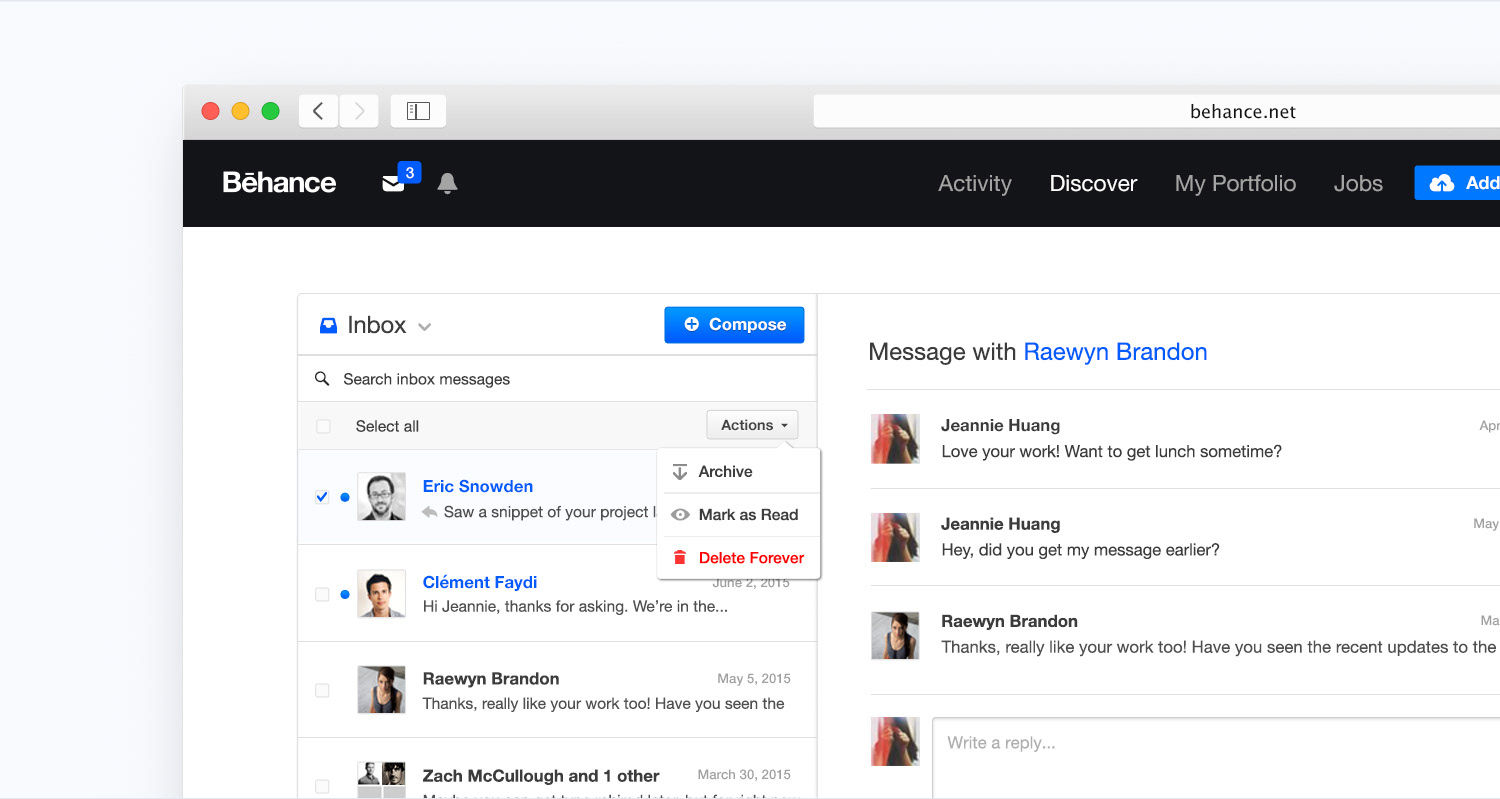Click the 'Hey, did you get my message earlier?' text
This screenshot has height=799, width=1500.
tap(1080, 549)
